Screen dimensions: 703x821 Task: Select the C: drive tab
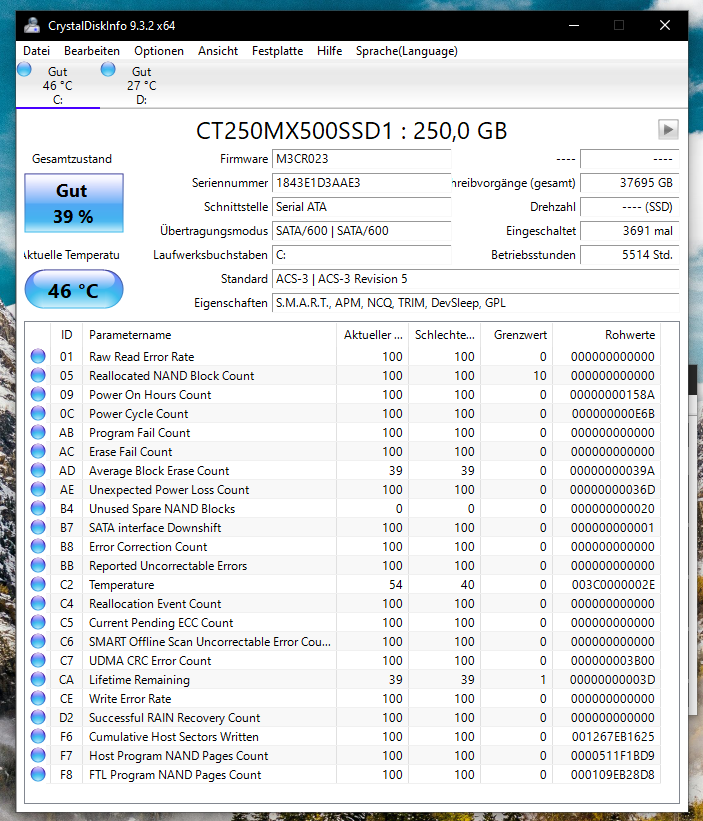click(58, 85)
